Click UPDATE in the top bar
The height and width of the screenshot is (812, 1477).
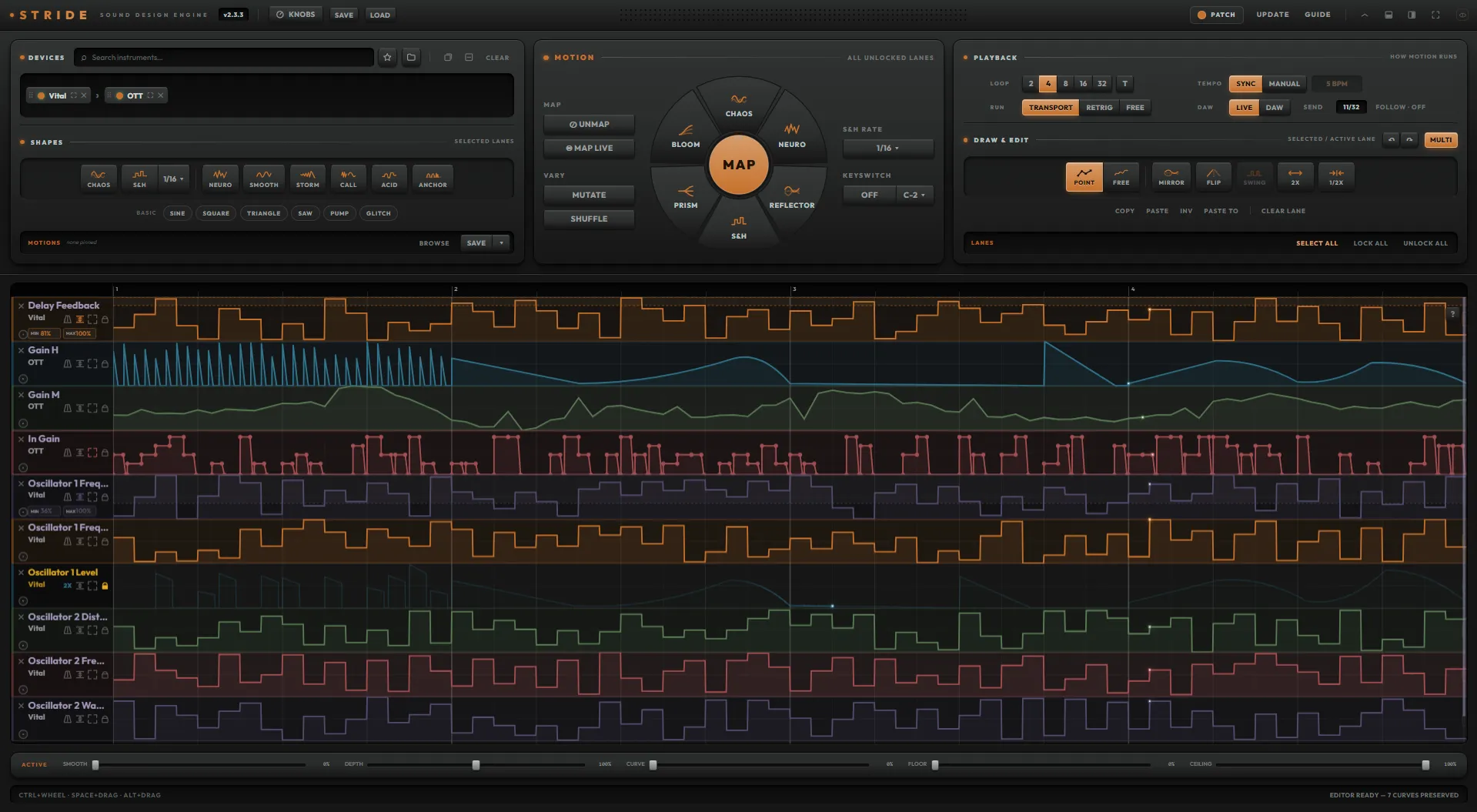(x=1272, y=15)
